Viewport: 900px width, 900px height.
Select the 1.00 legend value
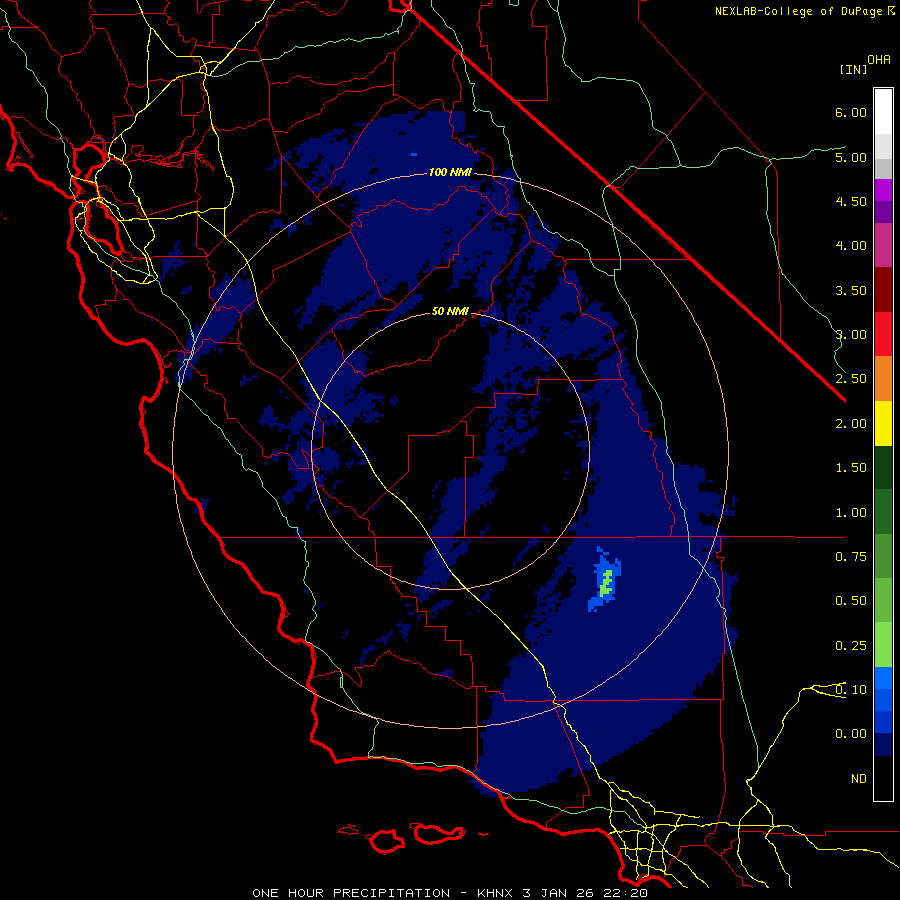pyautogui.click(x=851, y=513)
